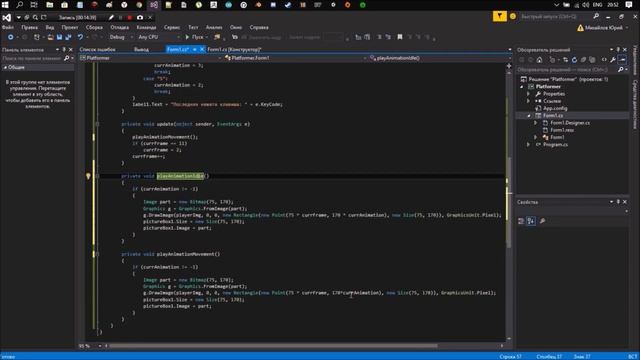Open the Platformer project scope dropdown in editor

pyautogui.click(x=151, y=58)
